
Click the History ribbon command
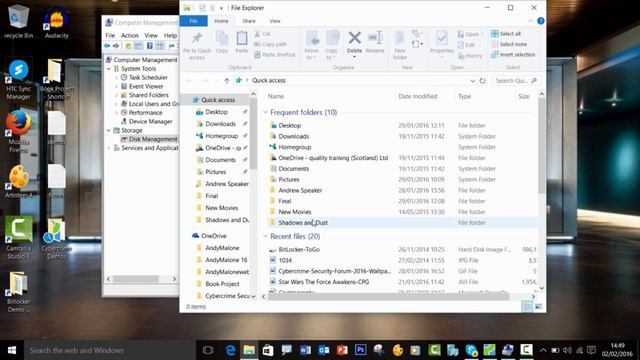pyautogui.click(x=470, y=56)
